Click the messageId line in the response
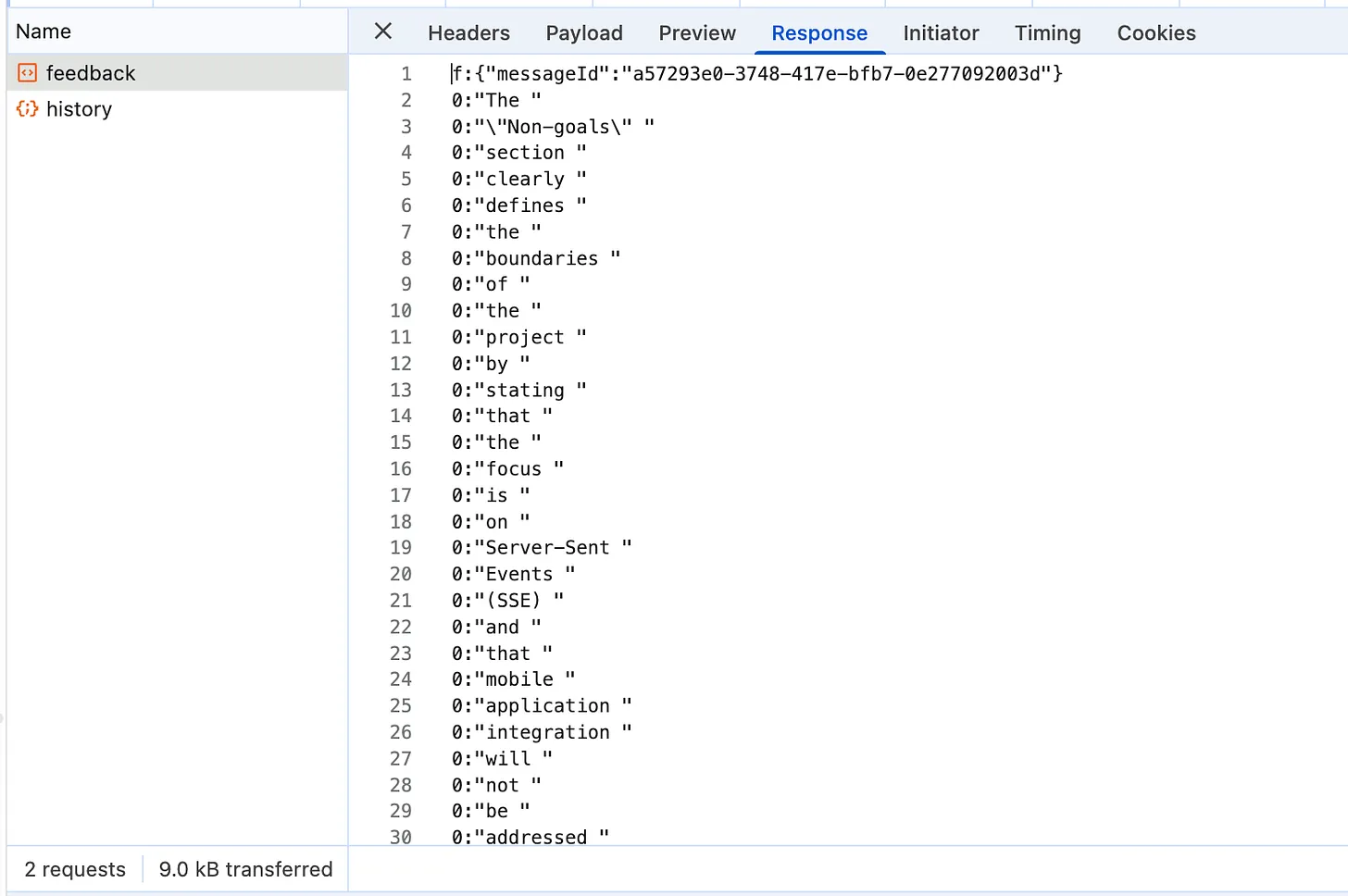This screenshot has height=896, width=1348. point(756,74)
